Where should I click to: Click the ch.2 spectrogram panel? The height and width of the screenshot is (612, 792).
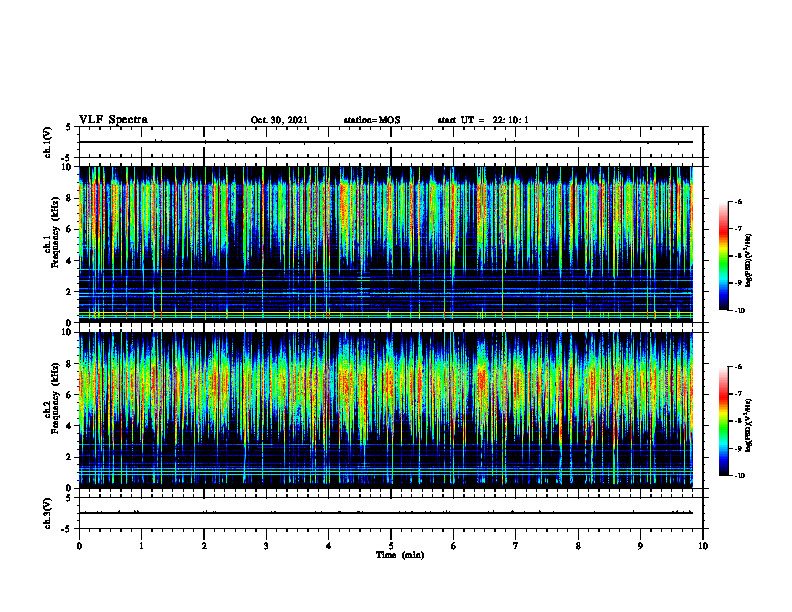[x=386, y=410]
